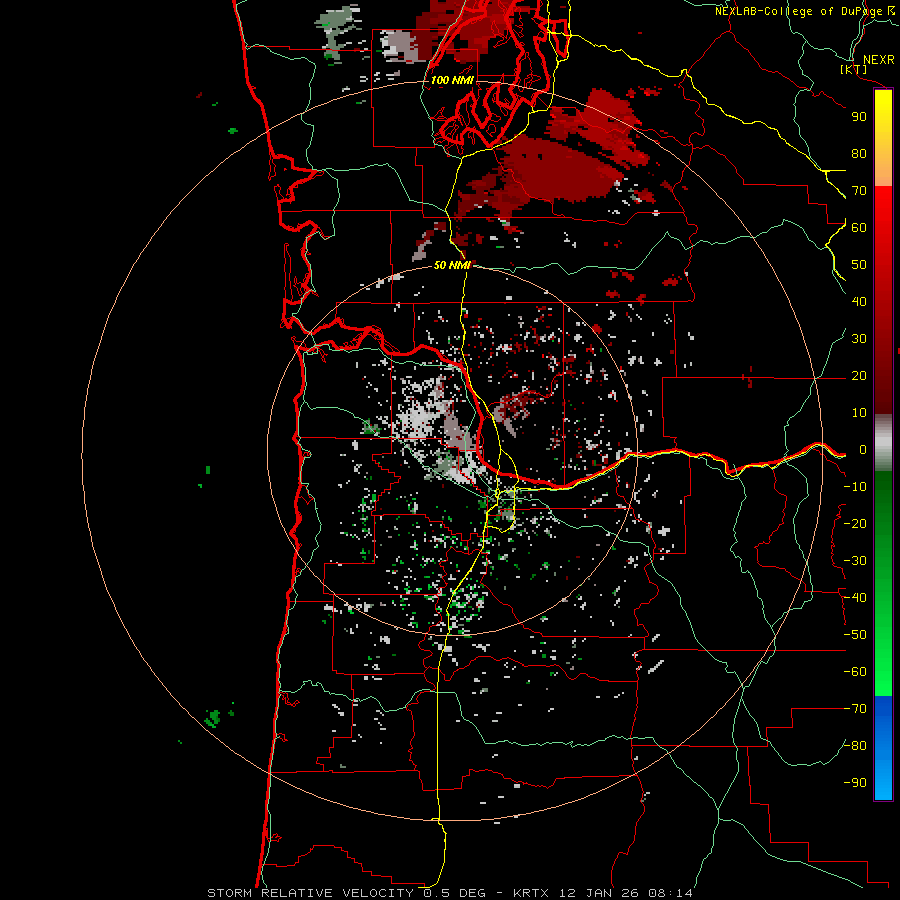Select the positive 60 knots scale label
The width and height of the screenshot is (900, 900).
tap(859, 227)
